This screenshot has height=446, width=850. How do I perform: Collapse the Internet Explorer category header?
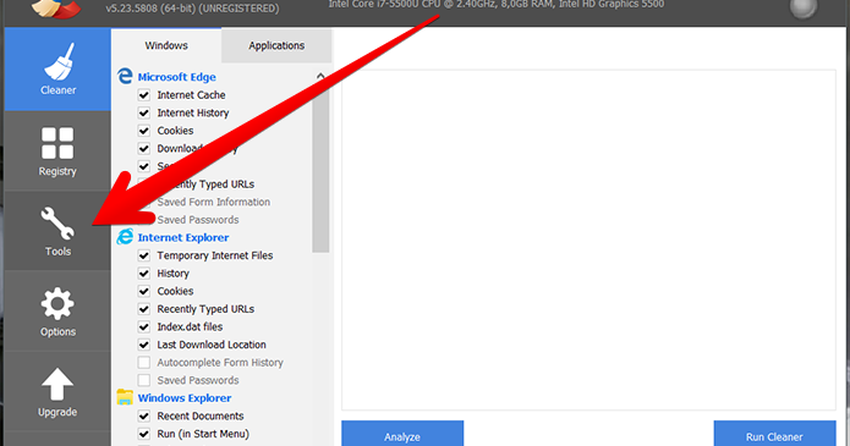(183, 238)
